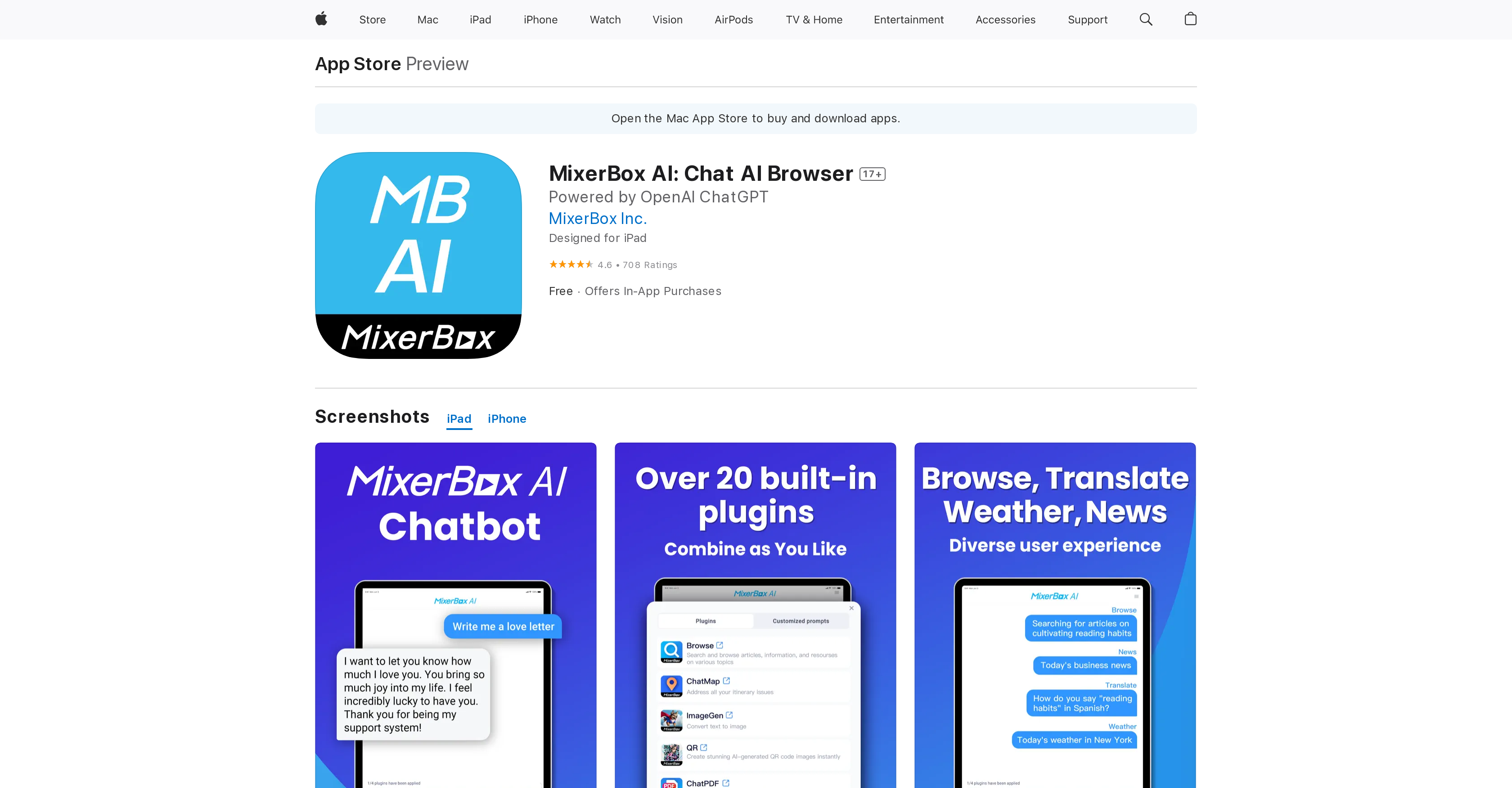Click the ImageGen plugin icon
This screenshot has width=1512, height=788.
pyautogui.click(x=672, y=720)
